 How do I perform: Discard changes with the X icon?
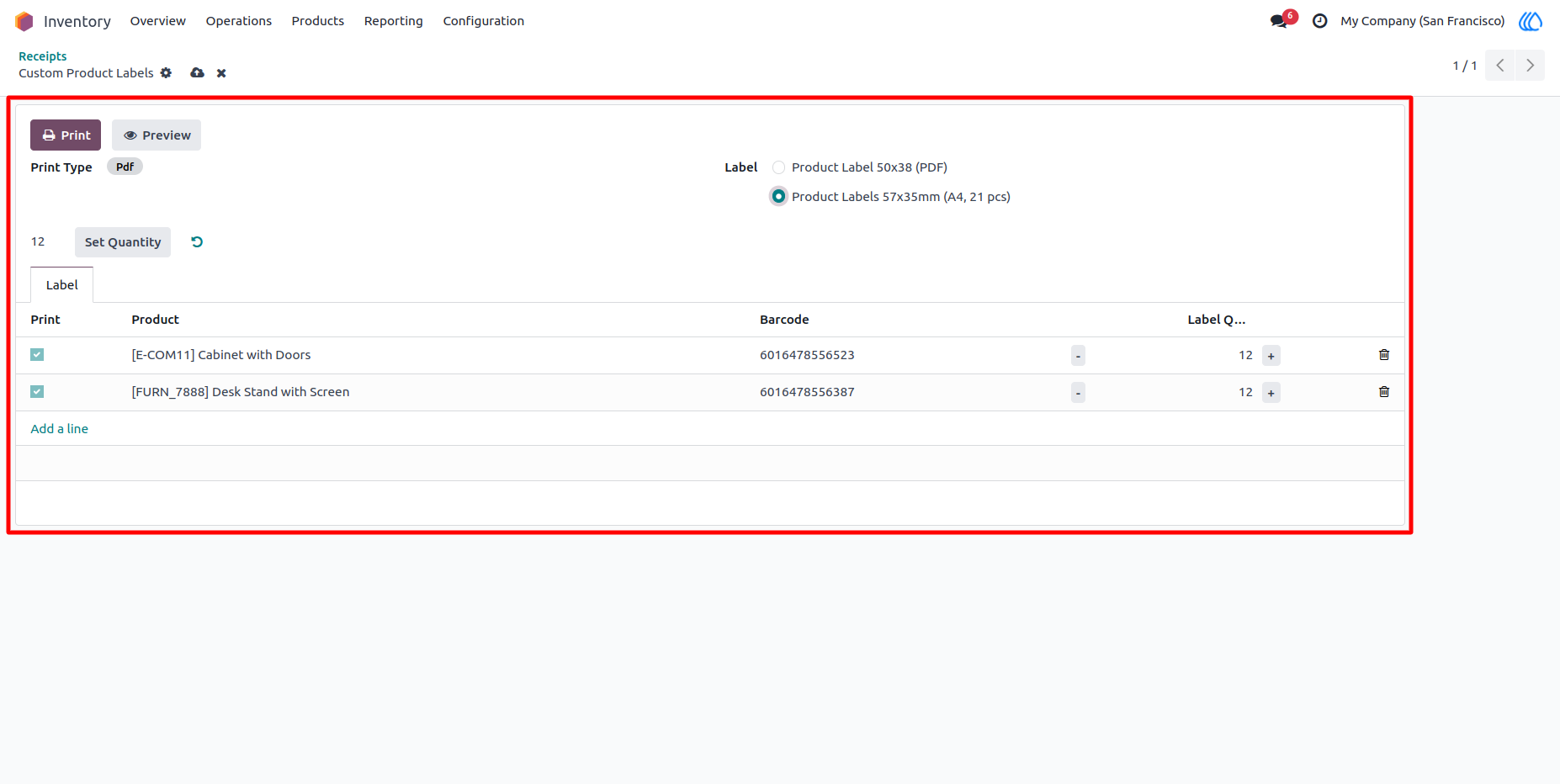click(x=221, y=73)
